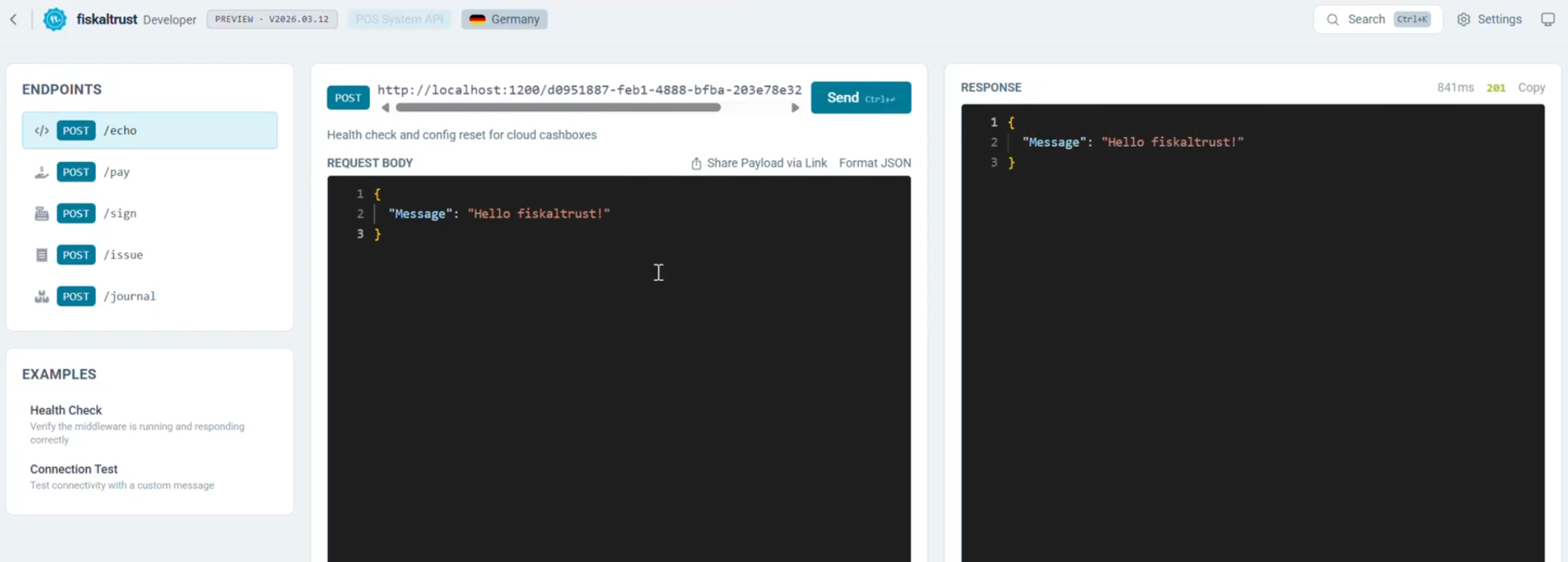Click the German flag icon
The height and width of the screenshot is (562, 1568).
(x=477, y=20)
